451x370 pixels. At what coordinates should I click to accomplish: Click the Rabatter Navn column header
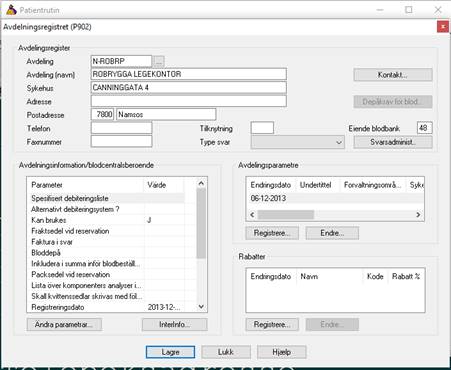329,276
